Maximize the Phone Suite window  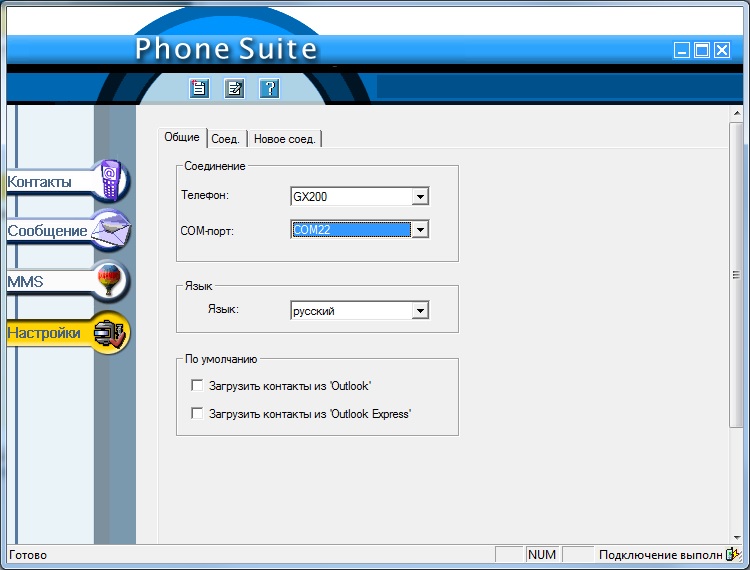click(702, 50)
